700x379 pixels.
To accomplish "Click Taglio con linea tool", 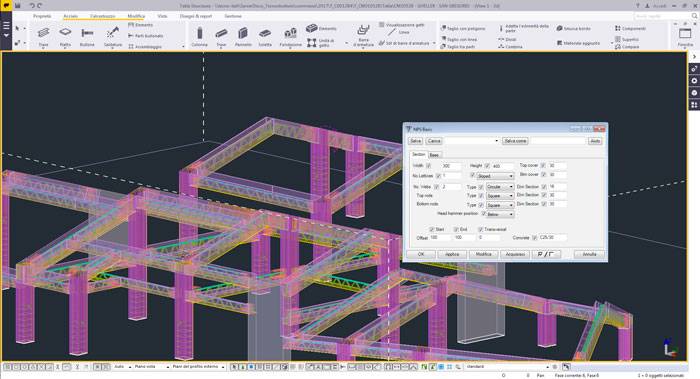I will (459, 39).
